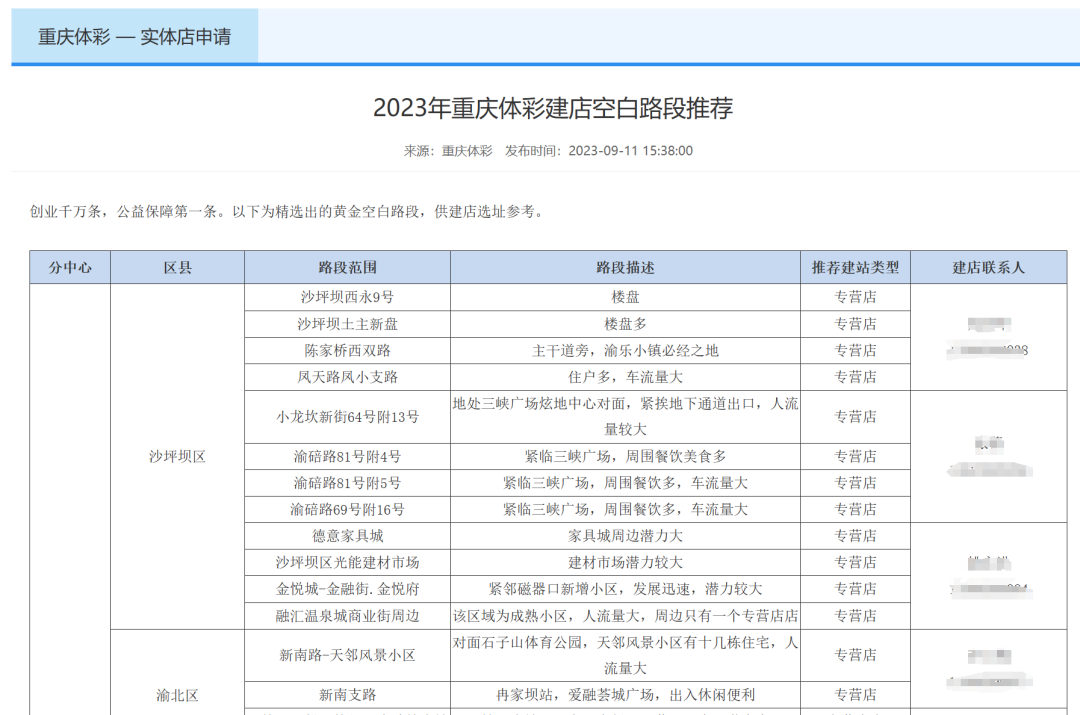The image size is (1080, 715).
Task: Select the 来源: 重庆体彩 source text
Action: (448, 151)
